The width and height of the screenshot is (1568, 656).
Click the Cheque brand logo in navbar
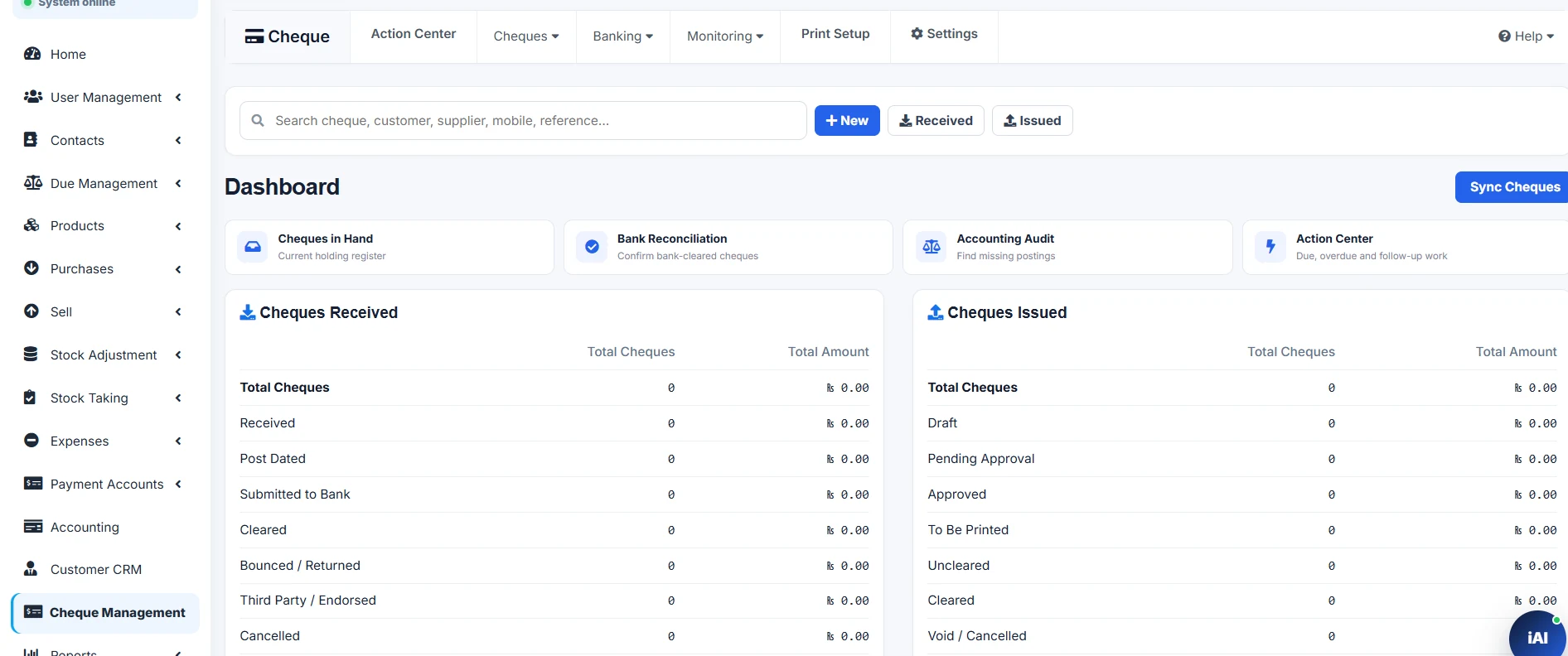coord(288,36)
